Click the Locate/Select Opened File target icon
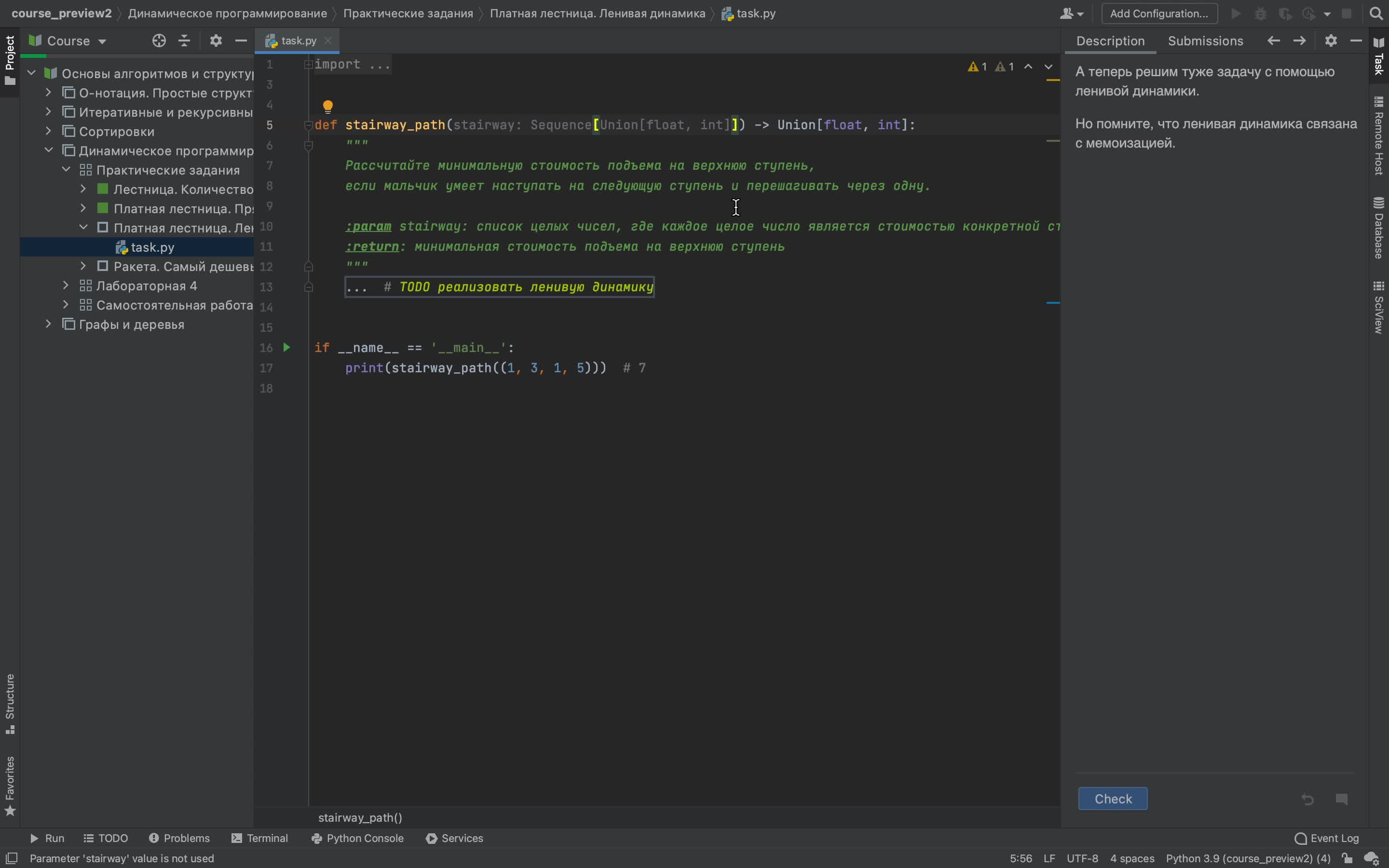This screenshot has height=868, width=1389. [x=159, y=41]
